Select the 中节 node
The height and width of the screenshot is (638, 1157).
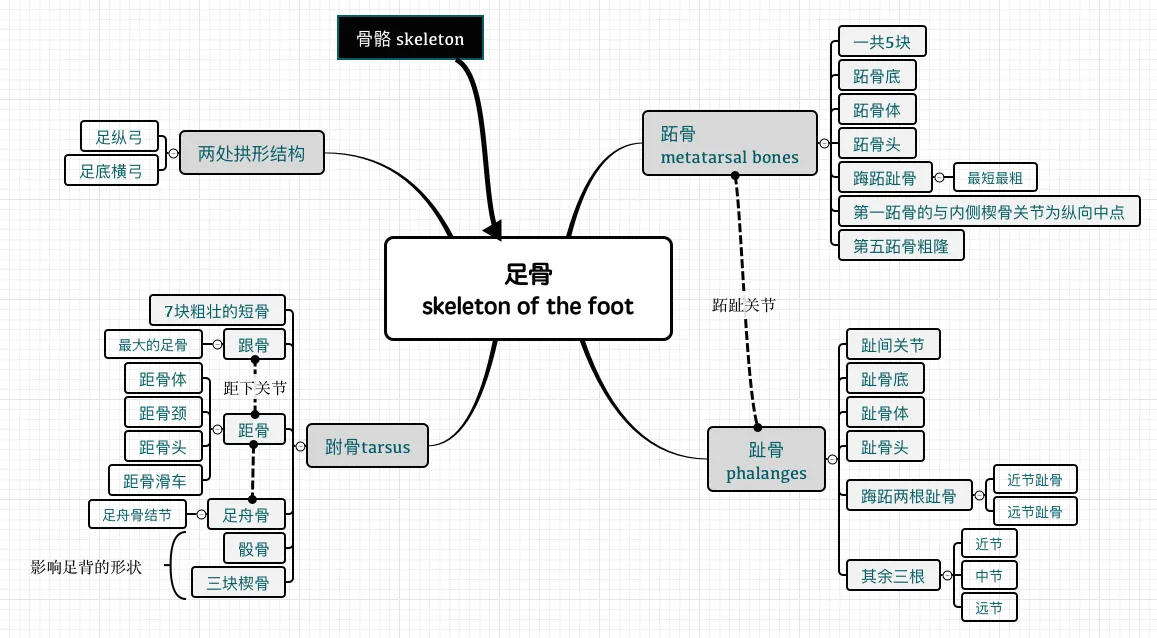click(990, 575)
